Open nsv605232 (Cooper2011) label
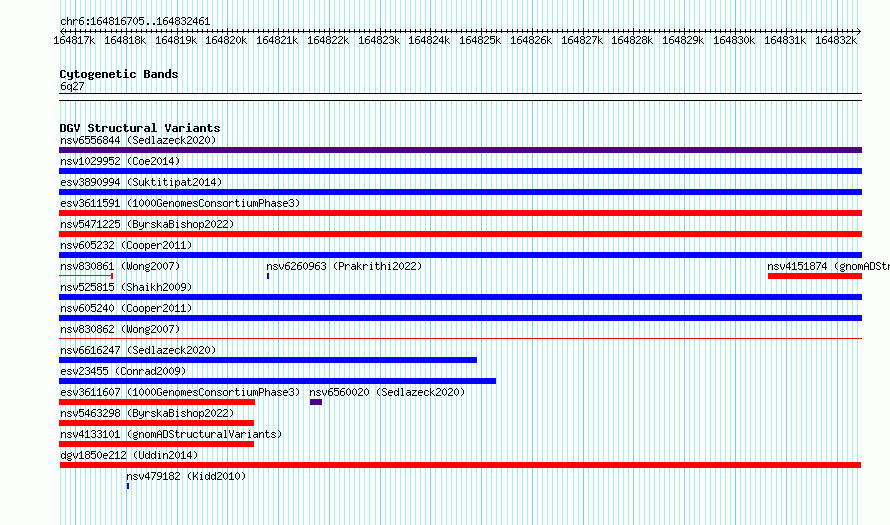890x525 pixels. coord(126,245)
